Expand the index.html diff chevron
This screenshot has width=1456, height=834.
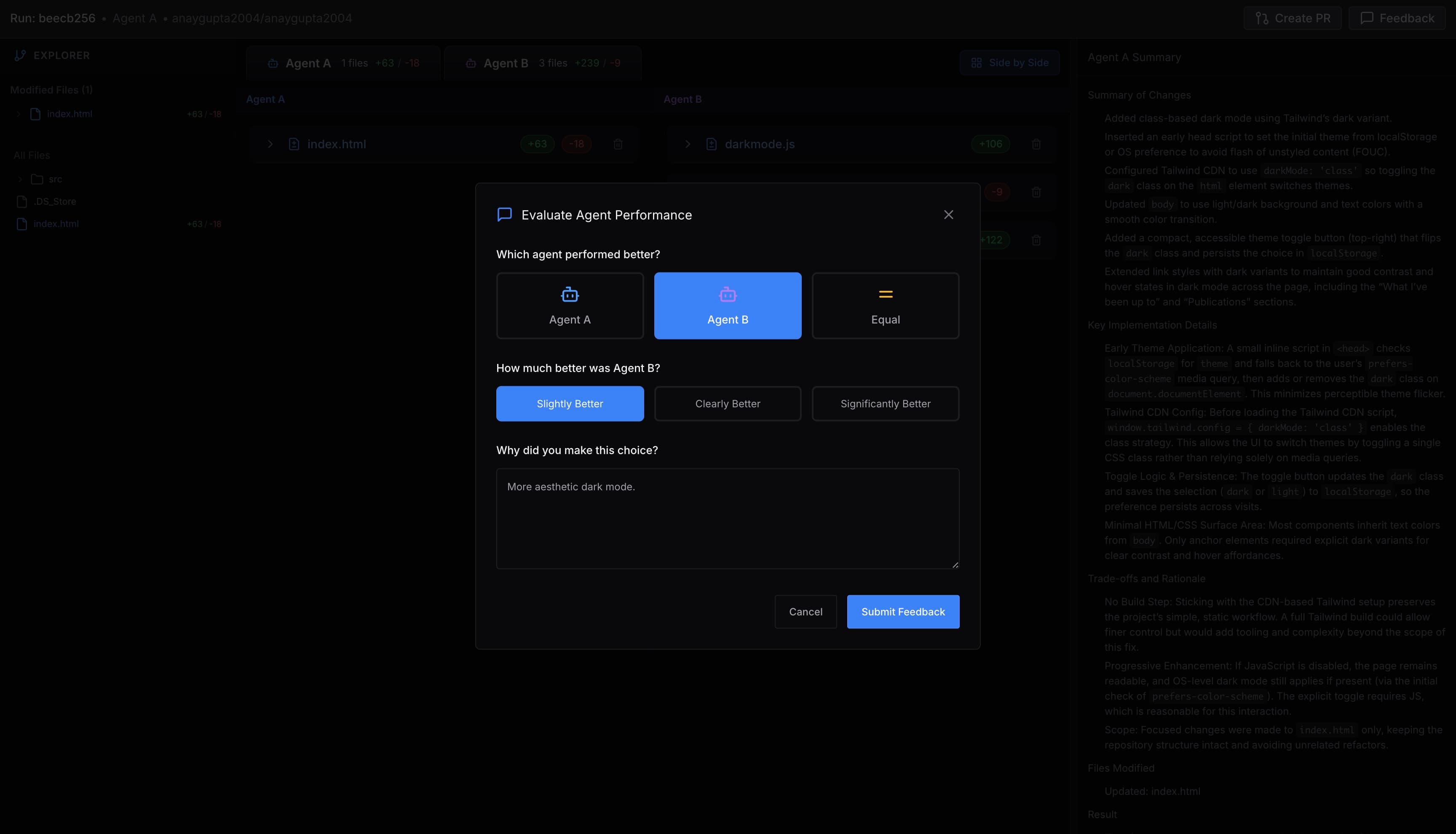click(x=270, y=144)
